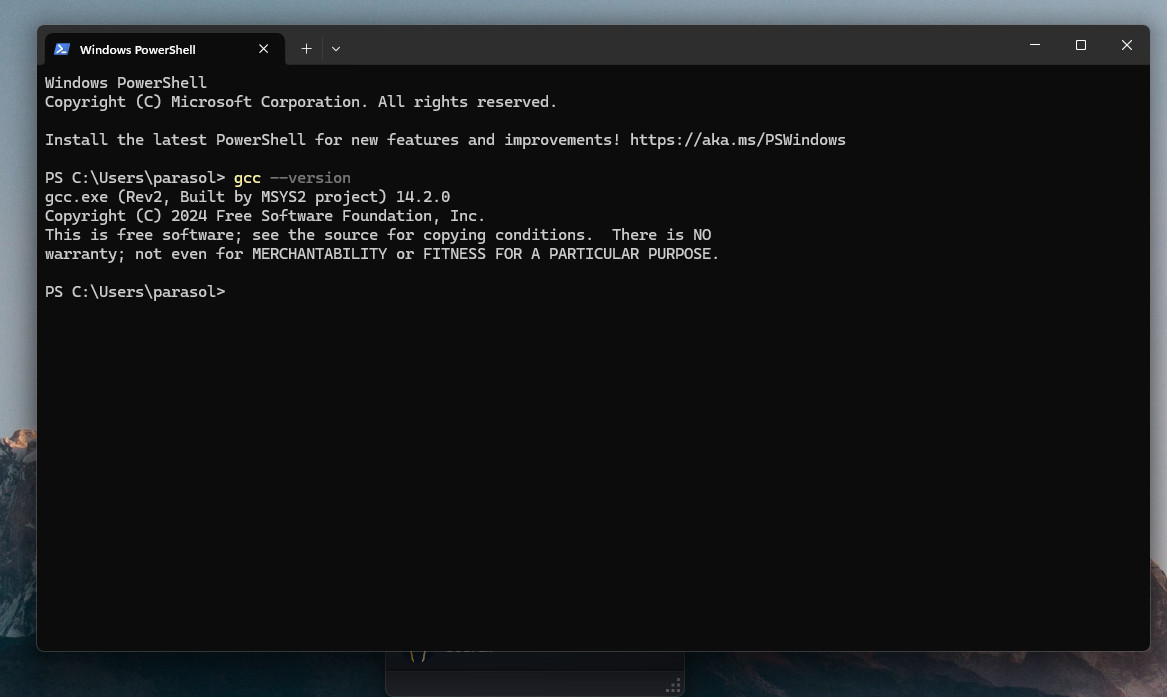This screenshot has height=697, width=1167.
Task: Click the last empty 'PS C:\Users\parasol>' prompt
Action: pyautogui.click(x=135, y=292)
